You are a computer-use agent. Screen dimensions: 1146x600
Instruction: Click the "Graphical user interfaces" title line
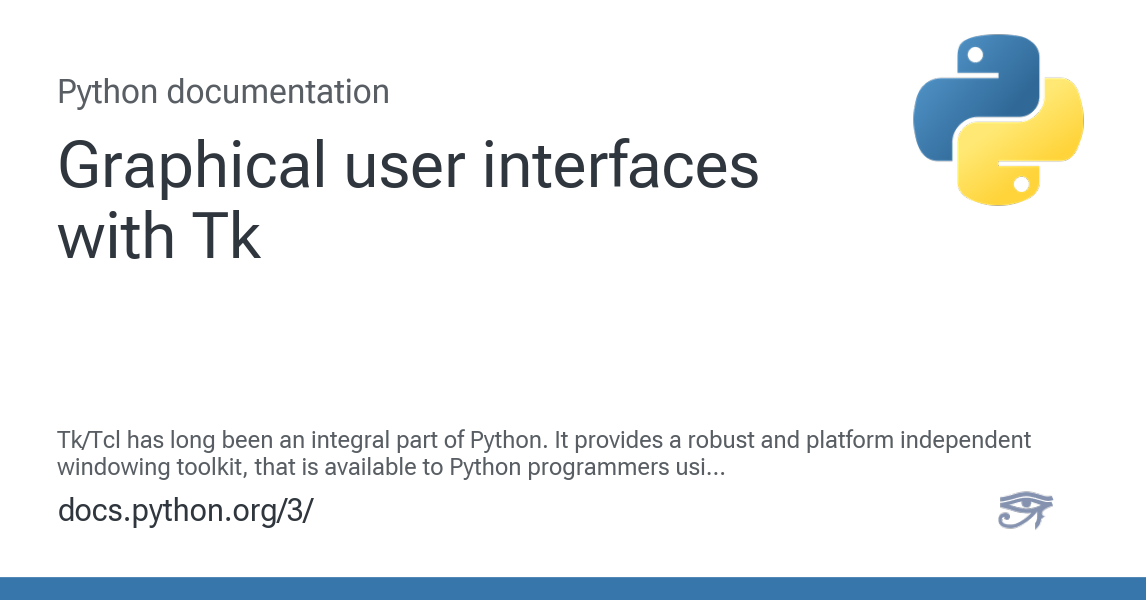tap(408, 165)
